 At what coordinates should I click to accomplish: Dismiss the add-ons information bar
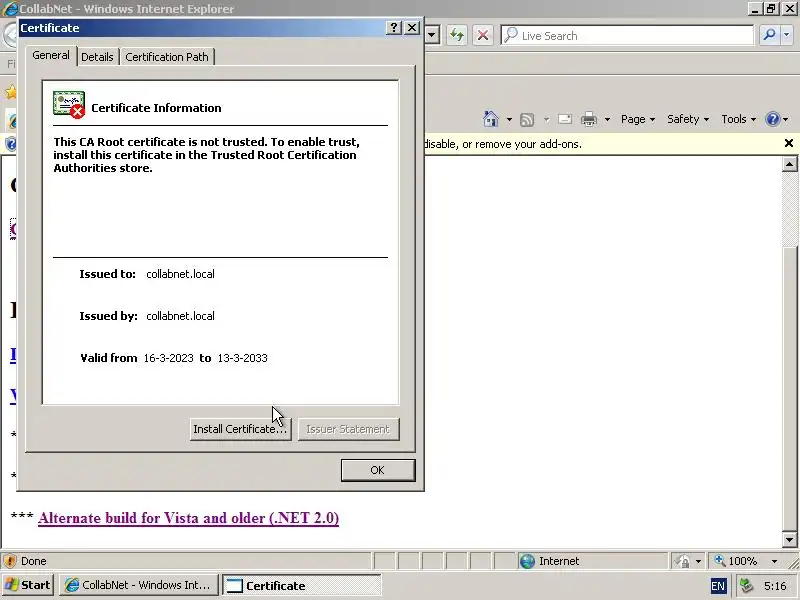[789, 143]
